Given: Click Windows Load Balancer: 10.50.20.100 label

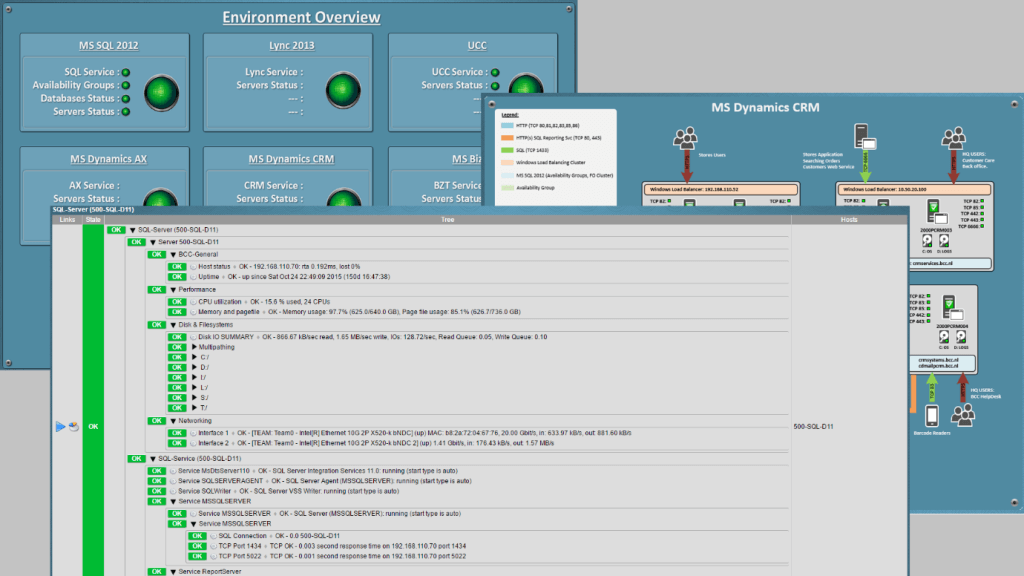Looking at the screenshot, I should 884,189.
